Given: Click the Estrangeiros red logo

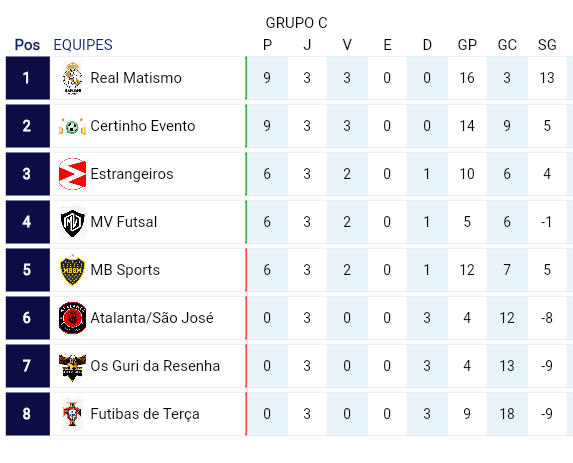Looking at the screenshot, I should click(72, 174).
